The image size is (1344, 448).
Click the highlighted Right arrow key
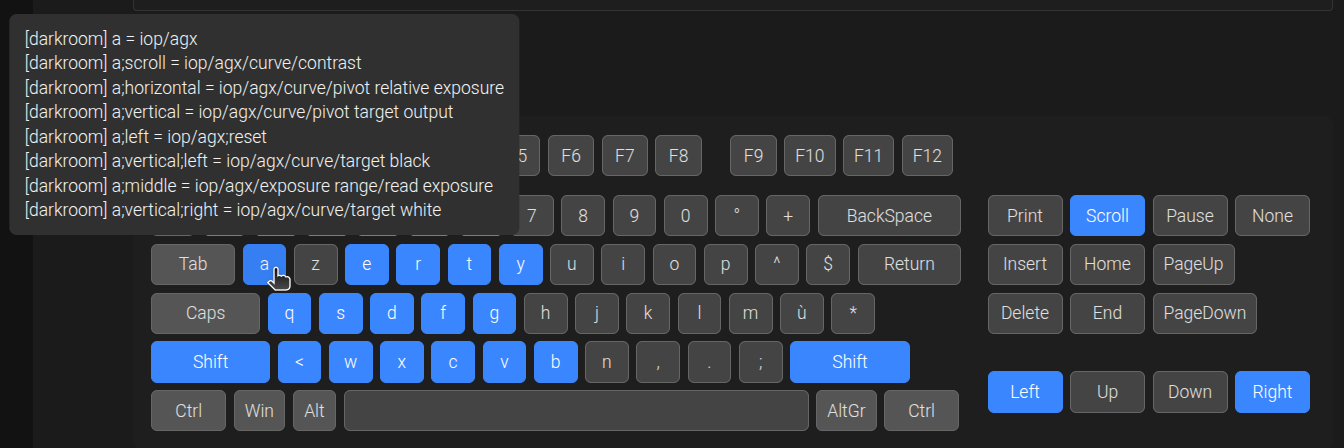1272,392
